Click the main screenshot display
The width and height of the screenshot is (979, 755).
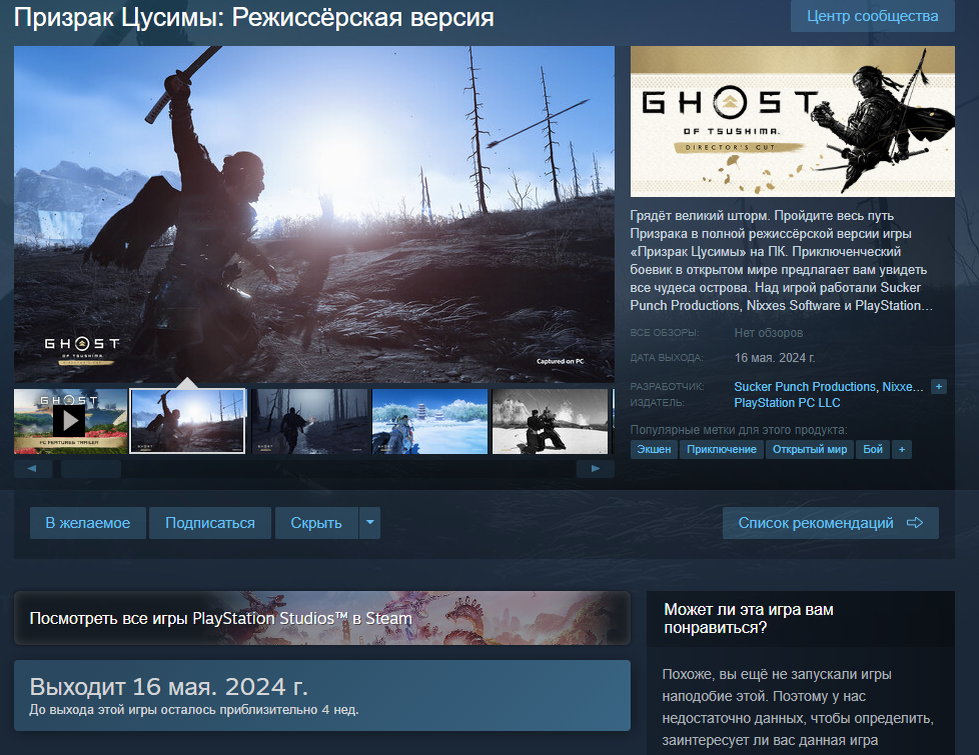point(314,214)
